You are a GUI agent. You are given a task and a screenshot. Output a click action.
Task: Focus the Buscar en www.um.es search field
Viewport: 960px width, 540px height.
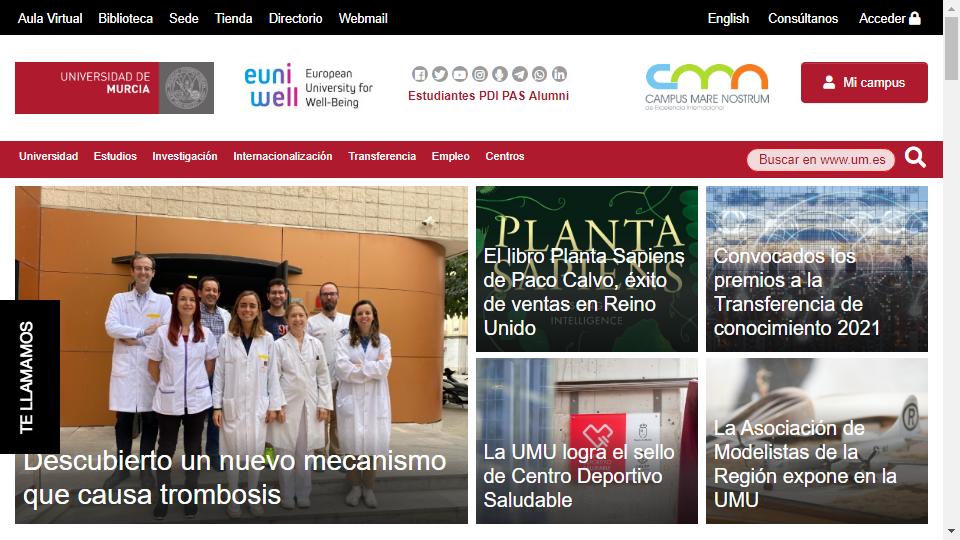821,160
